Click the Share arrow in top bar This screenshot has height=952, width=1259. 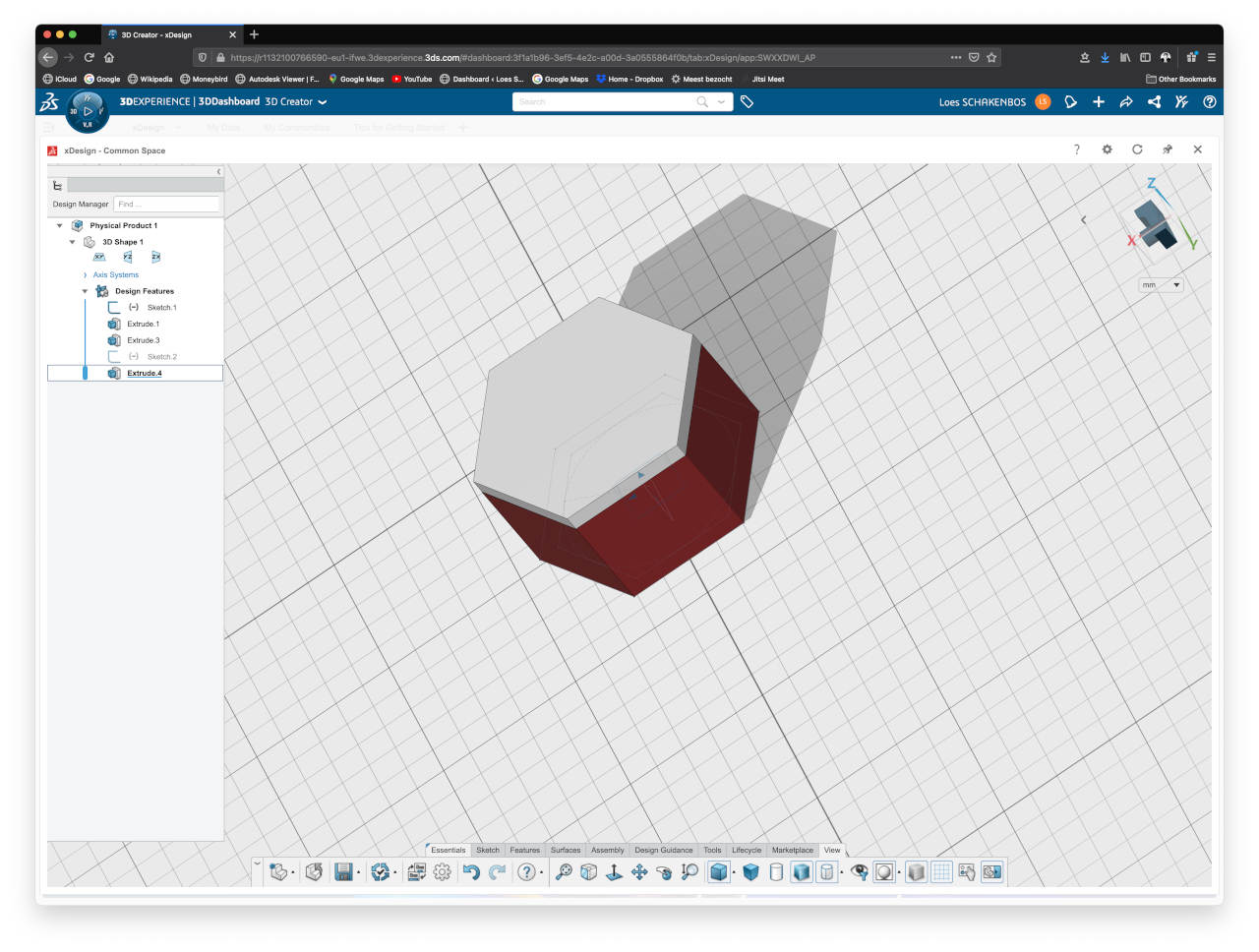tap(1126, 102)
